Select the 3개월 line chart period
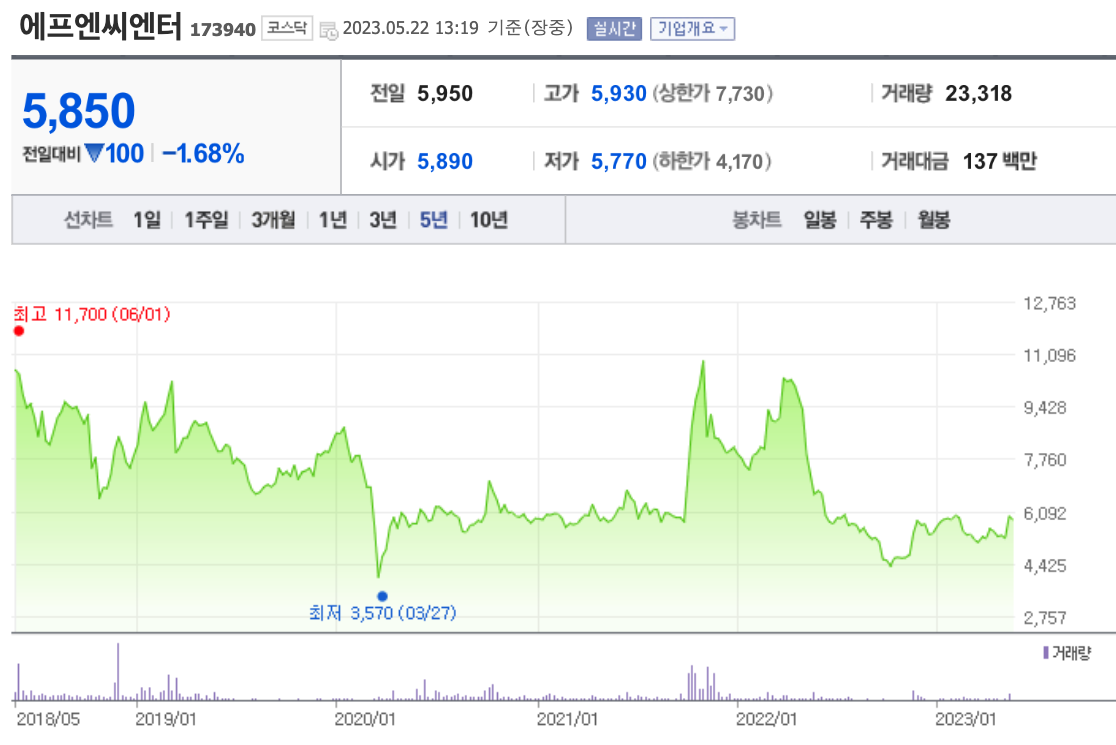The width and height of the screenshot is (1116, 745). pyautogui.click(x=273, y=220)
